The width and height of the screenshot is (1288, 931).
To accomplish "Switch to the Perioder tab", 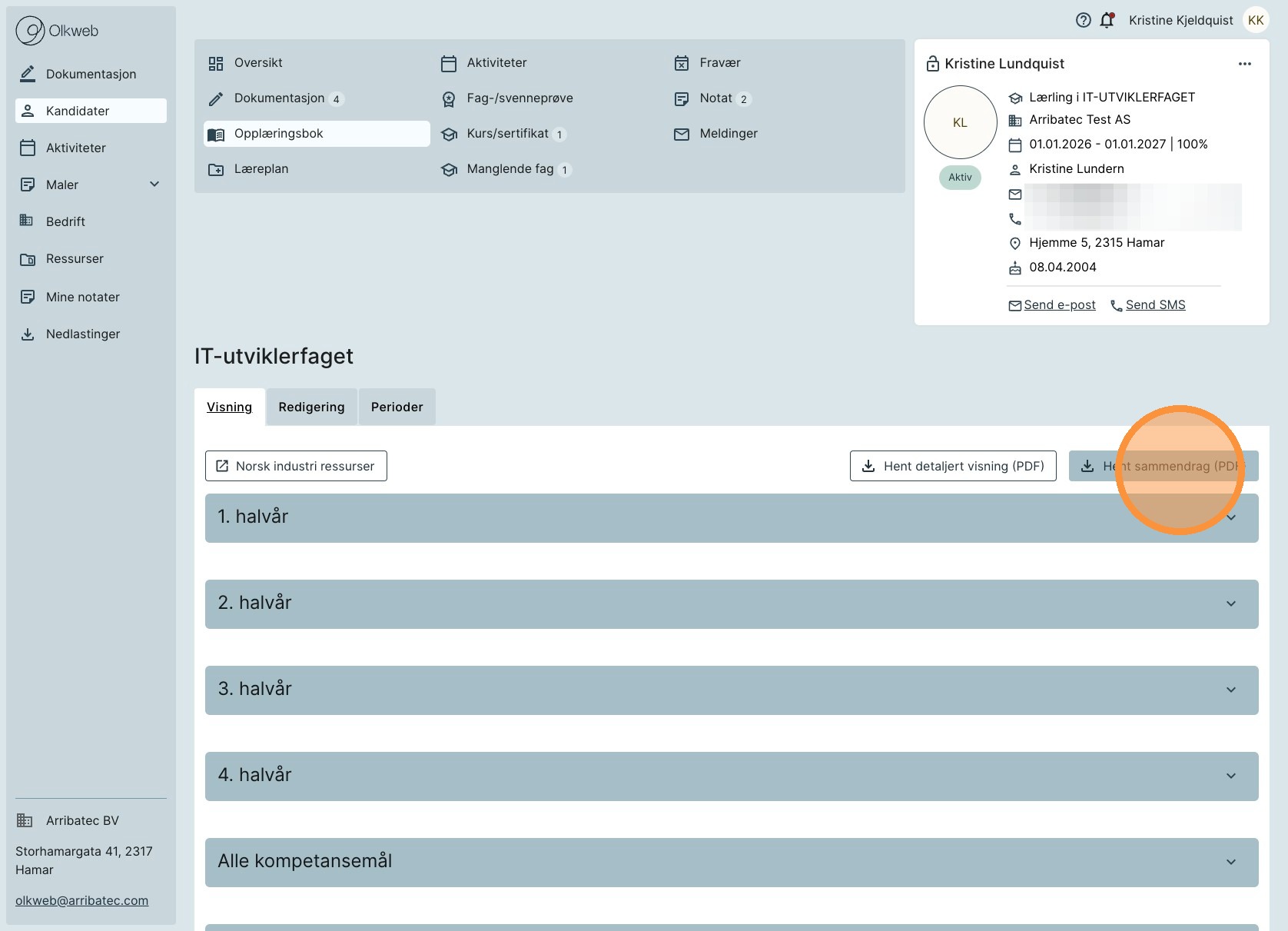I will point(397,407).
